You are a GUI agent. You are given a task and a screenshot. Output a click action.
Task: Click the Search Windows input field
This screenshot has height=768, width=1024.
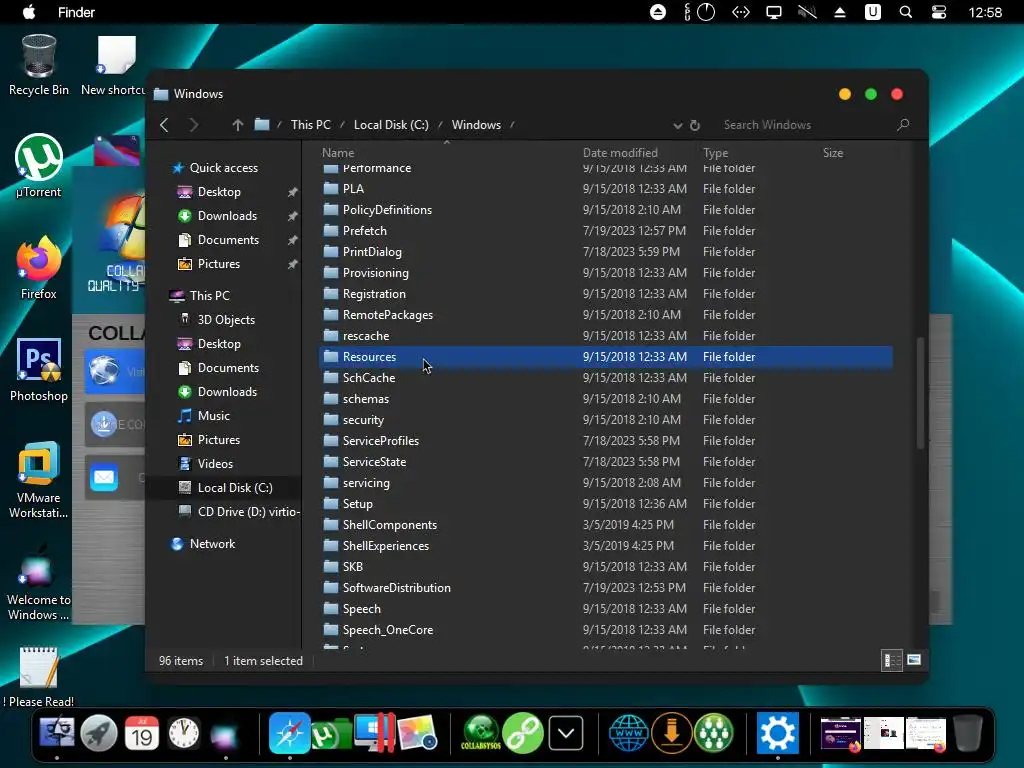[807, 125]
